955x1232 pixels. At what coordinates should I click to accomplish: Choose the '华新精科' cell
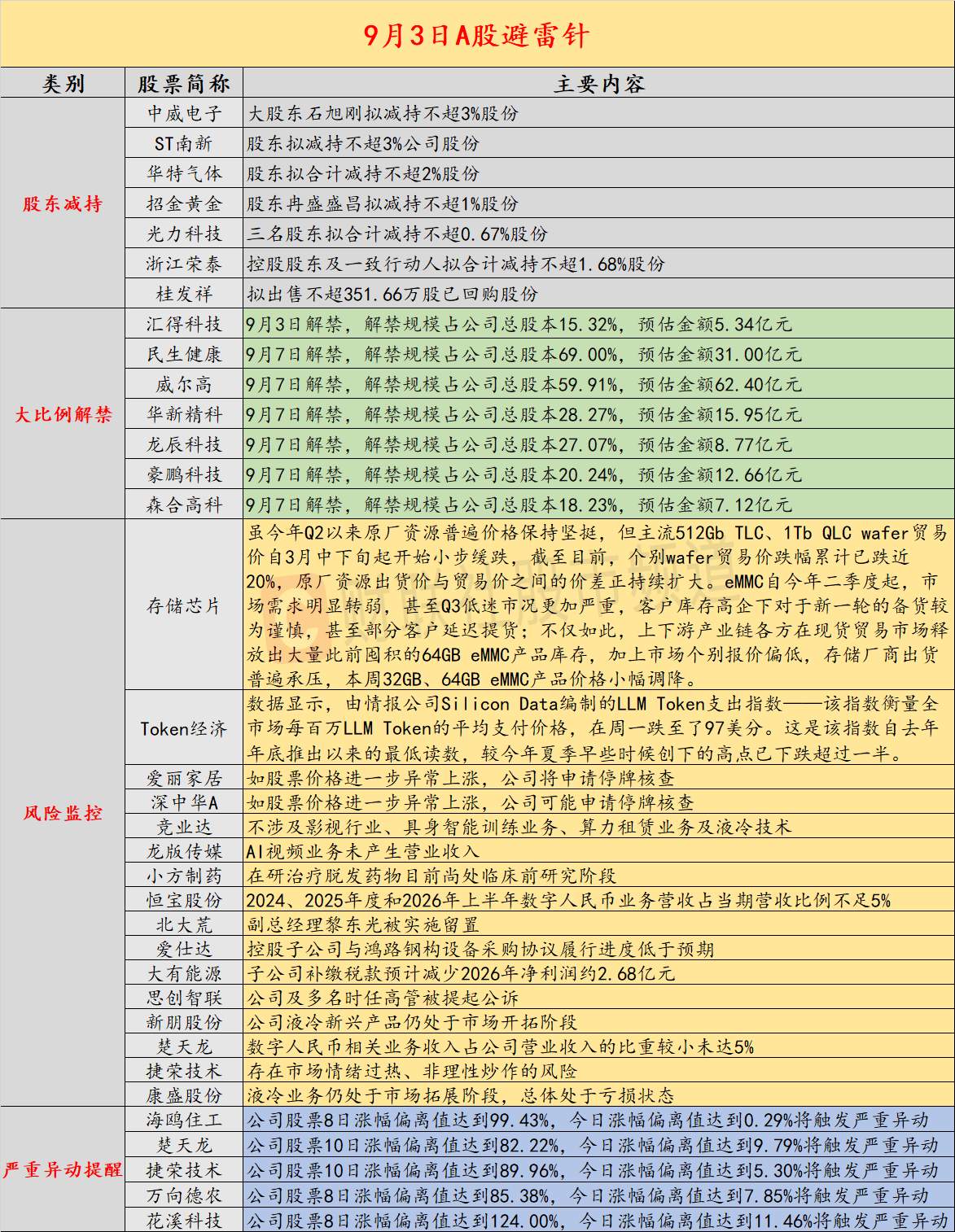pyautogui.click(x=184, y=415)
